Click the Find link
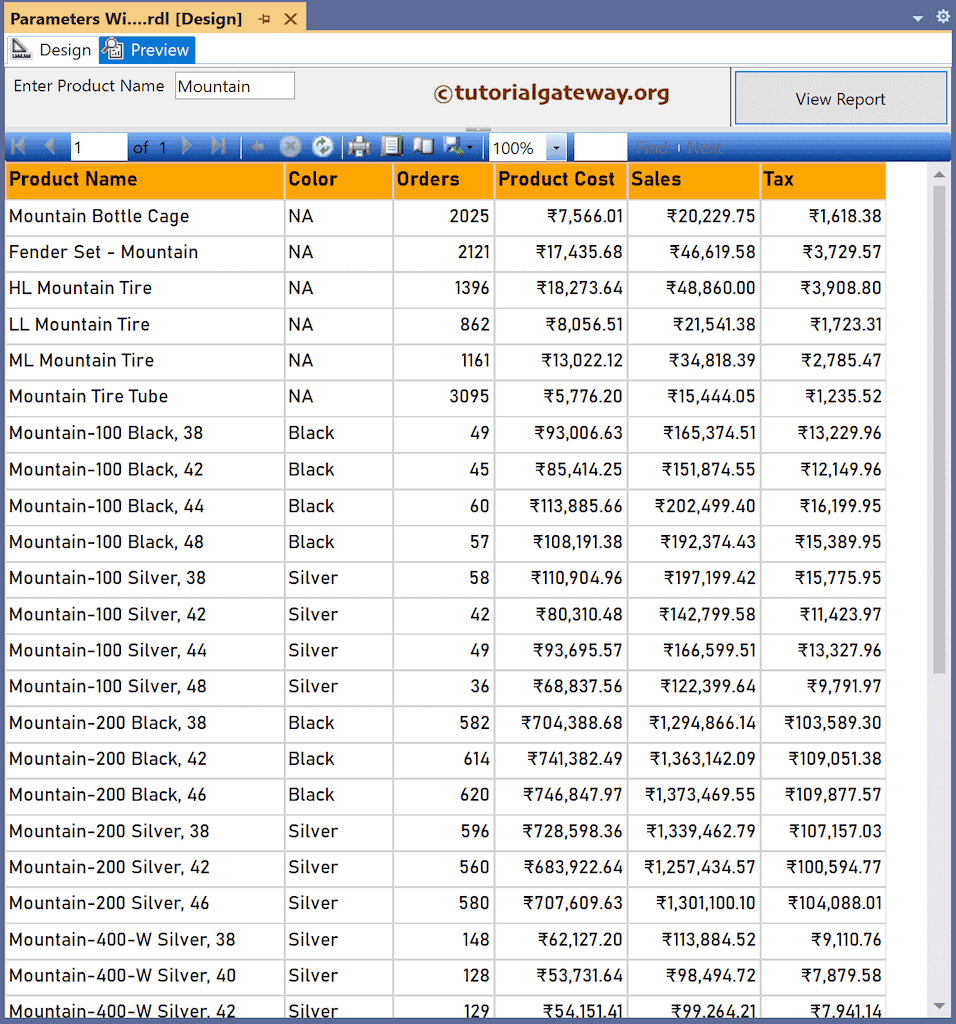The height and width of the screenshot is (1024, 956). point(655,147)
